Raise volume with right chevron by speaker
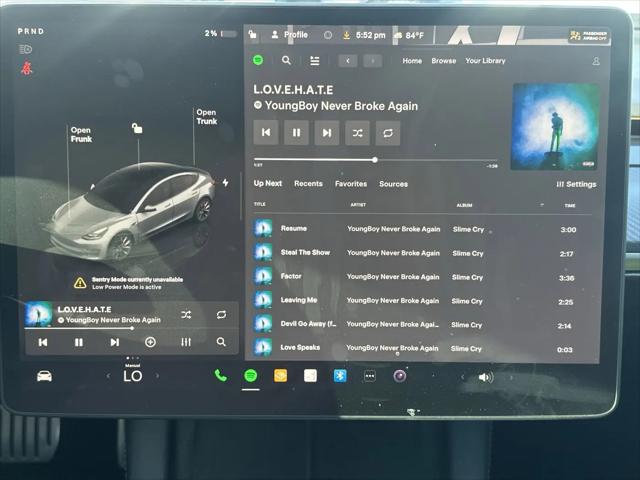 click(x=511, y=377)
